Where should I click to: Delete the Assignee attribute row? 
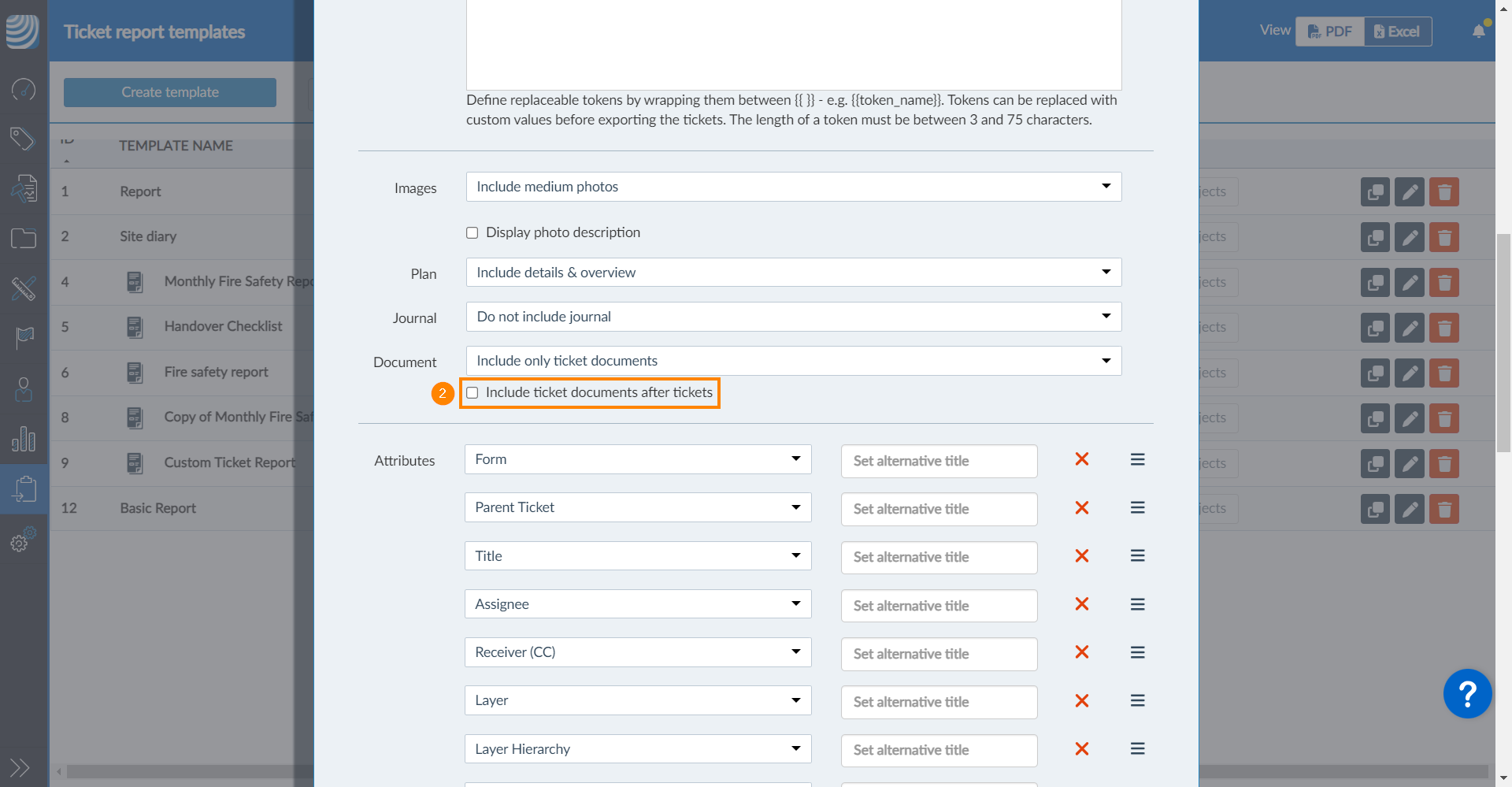pyautogui.click(x=1082, y=604)
